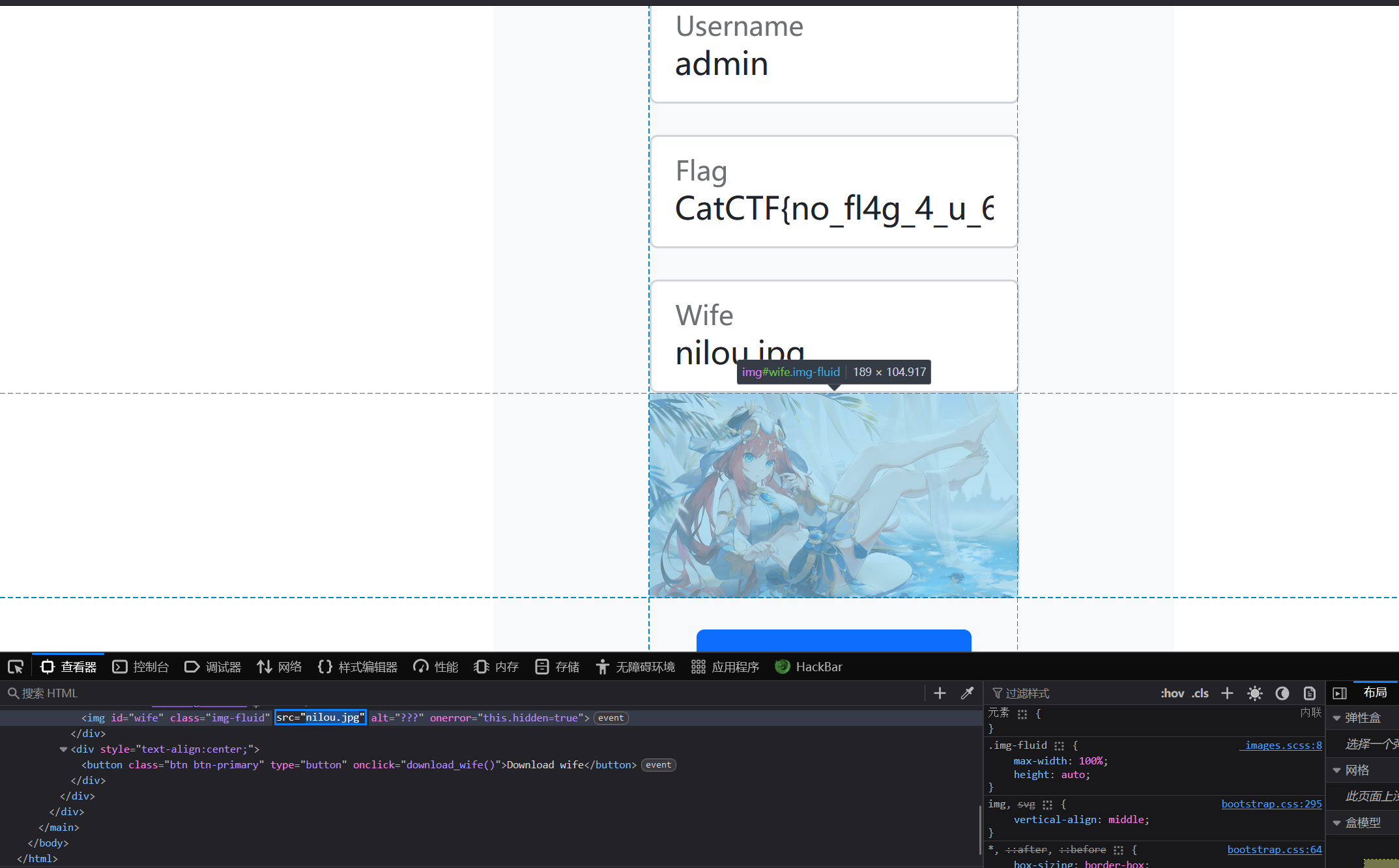Open the images.scss:8 source link
Screen dimensions: 1399x868
click(x=1282, y=745)
